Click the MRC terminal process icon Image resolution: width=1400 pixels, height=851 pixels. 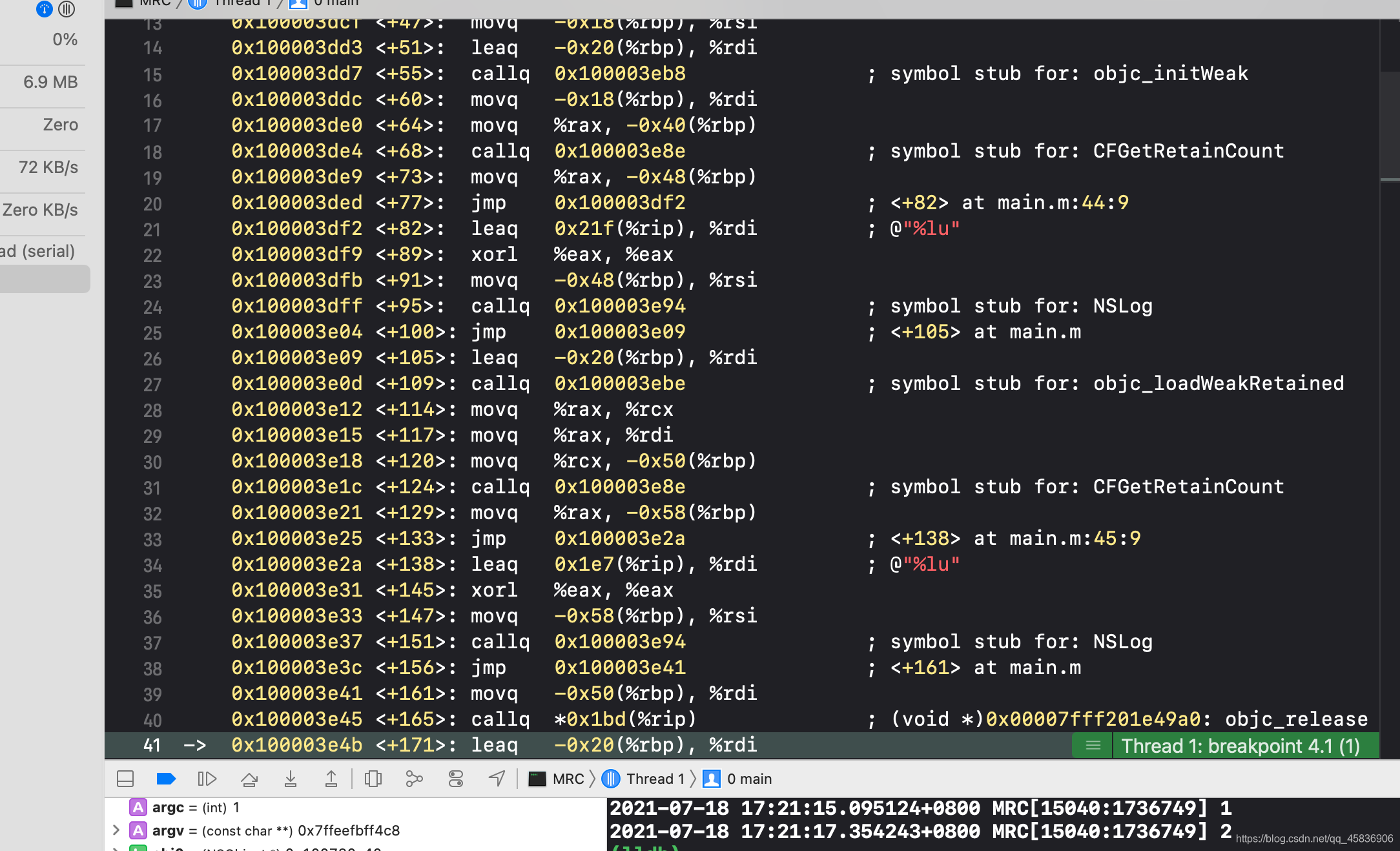[x=537, y=779]
